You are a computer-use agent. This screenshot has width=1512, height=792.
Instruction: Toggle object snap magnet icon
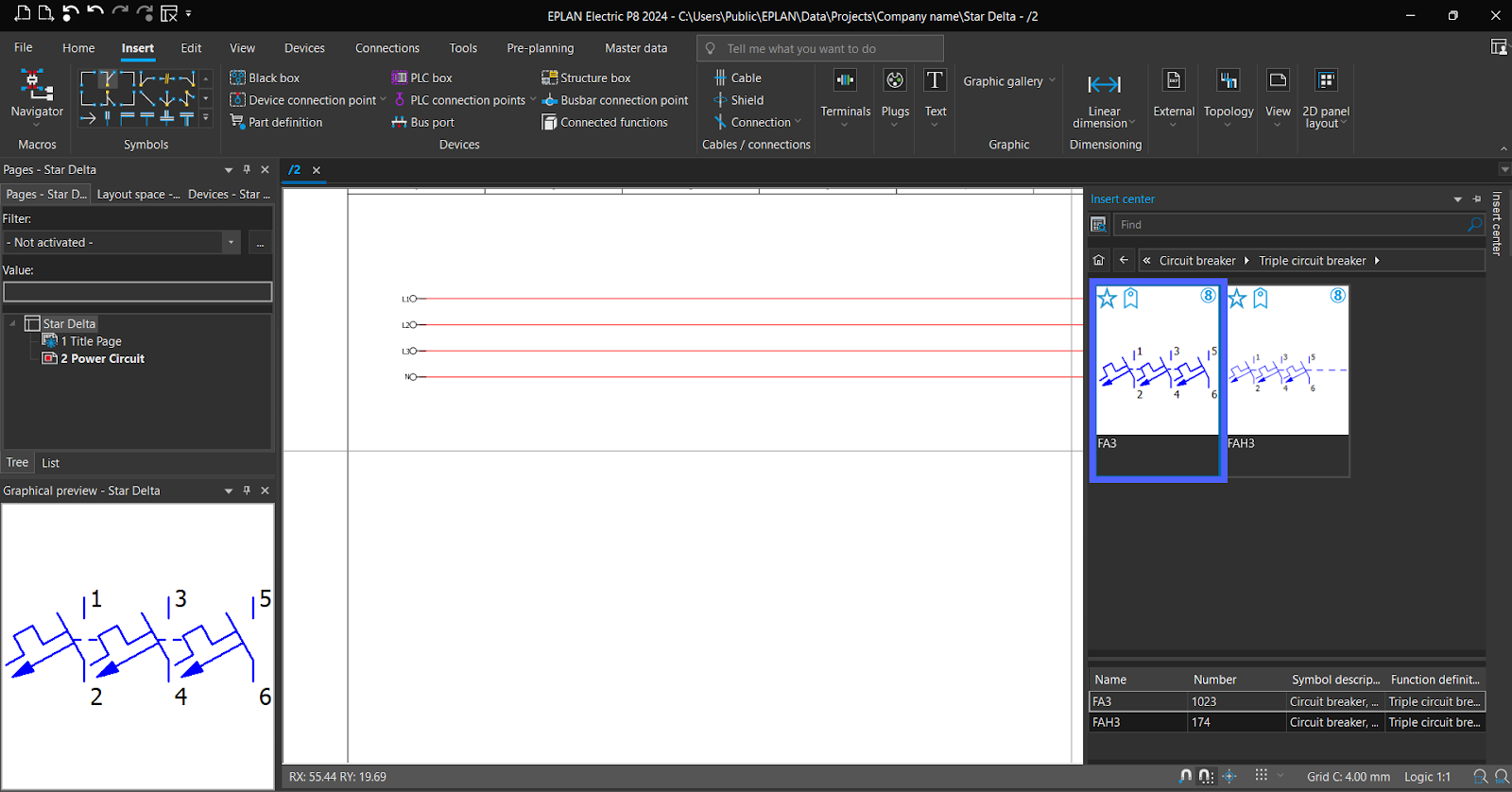point(1186,776)
